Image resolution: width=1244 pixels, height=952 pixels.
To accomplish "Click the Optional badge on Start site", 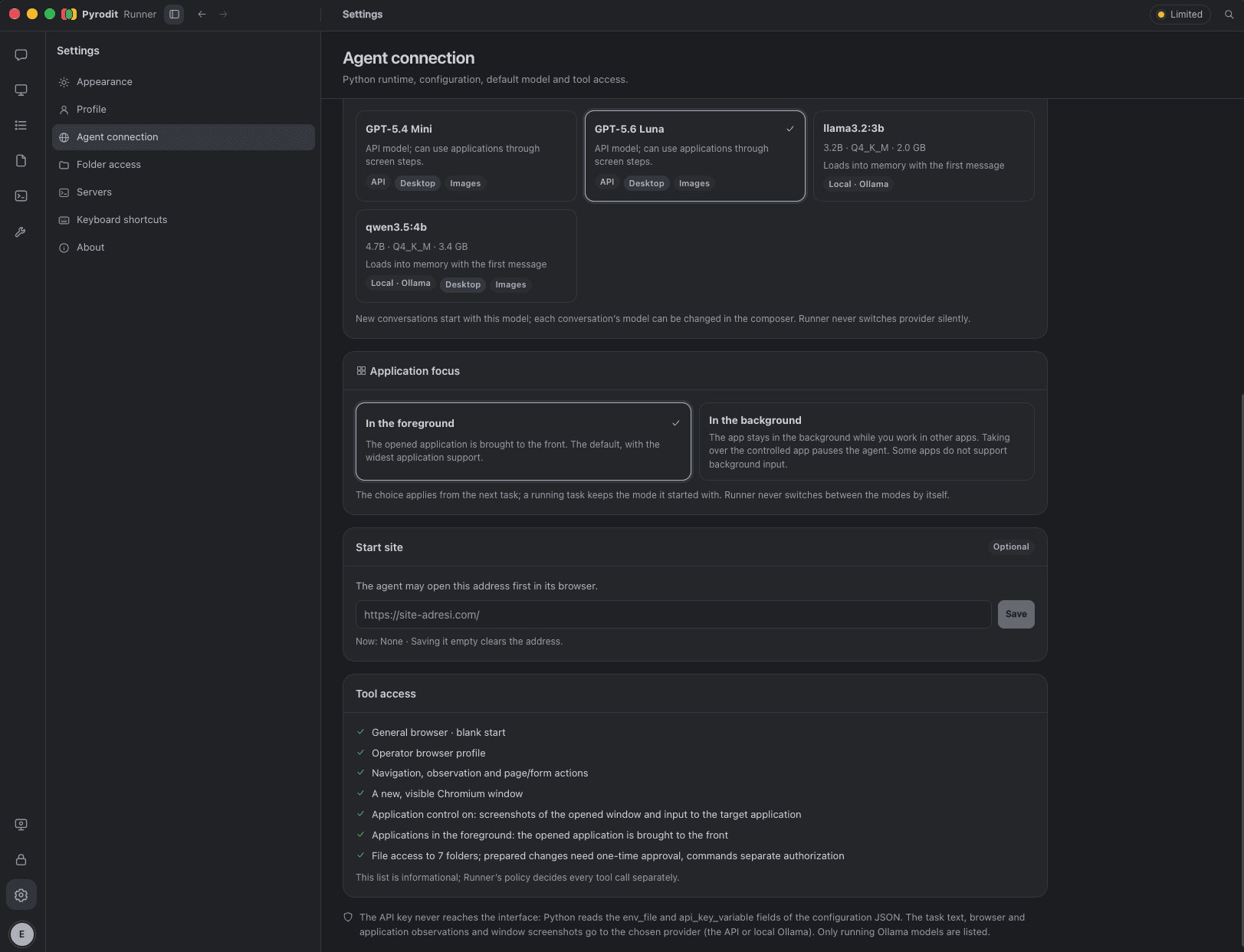I will [x=1011, y=547].
